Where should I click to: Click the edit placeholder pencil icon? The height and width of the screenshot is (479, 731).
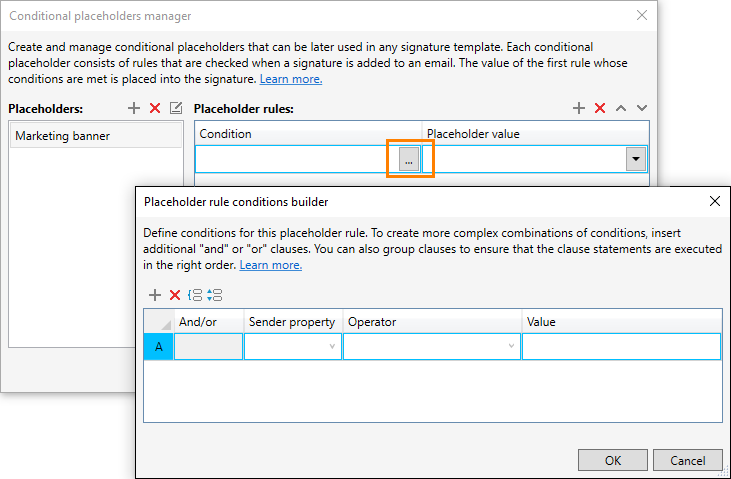tap(176, 108)
